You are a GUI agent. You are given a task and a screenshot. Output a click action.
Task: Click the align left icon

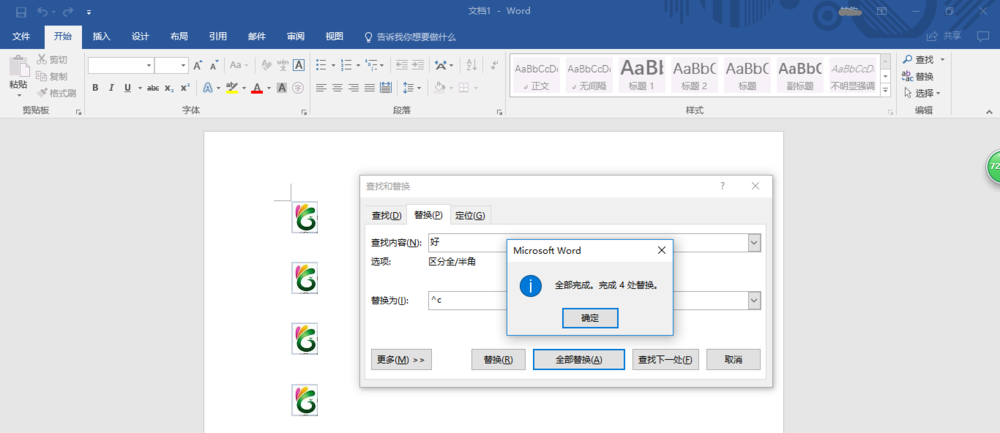321,87
